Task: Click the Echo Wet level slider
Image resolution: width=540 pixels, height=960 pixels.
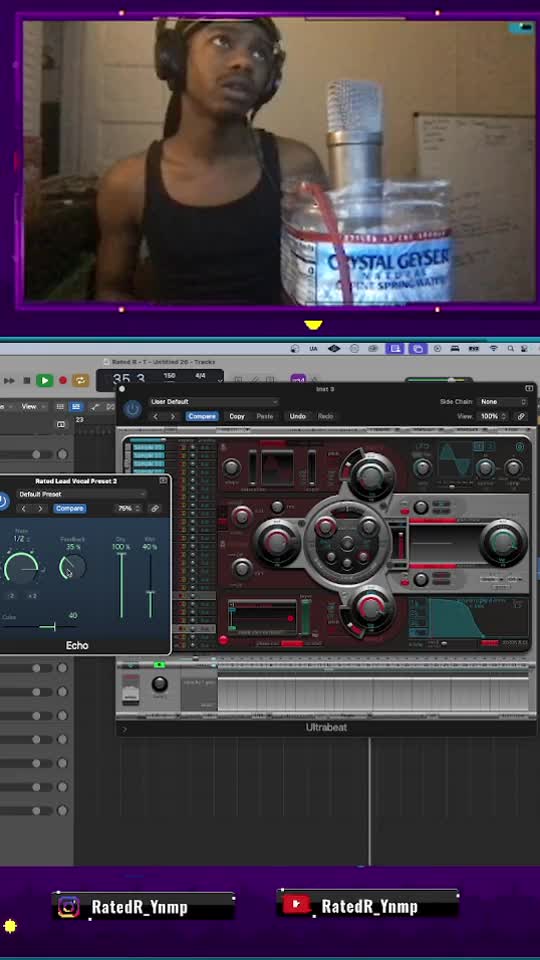Action: pos(150,585)
